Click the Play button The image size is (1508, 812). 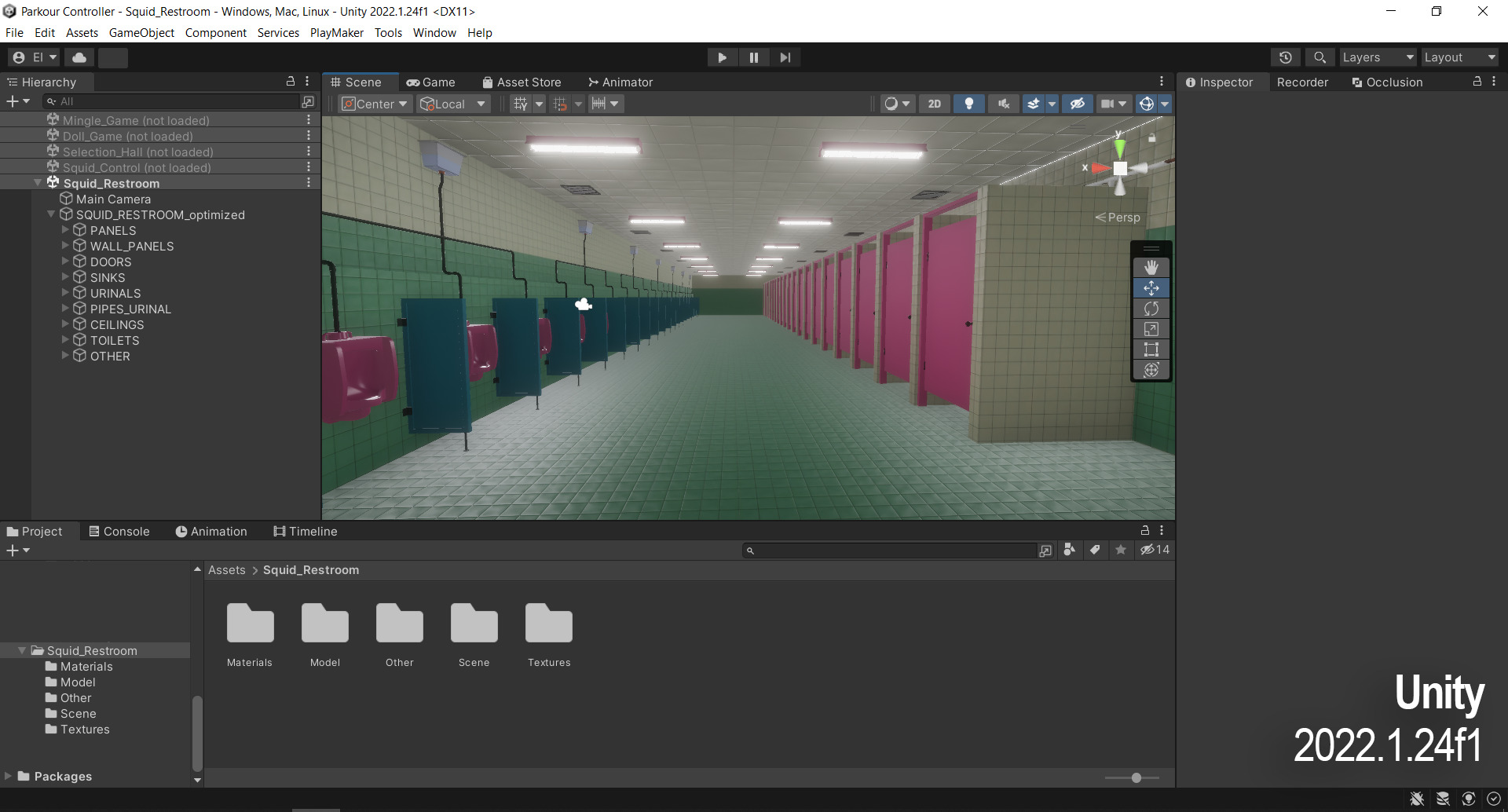click(722, 57)
